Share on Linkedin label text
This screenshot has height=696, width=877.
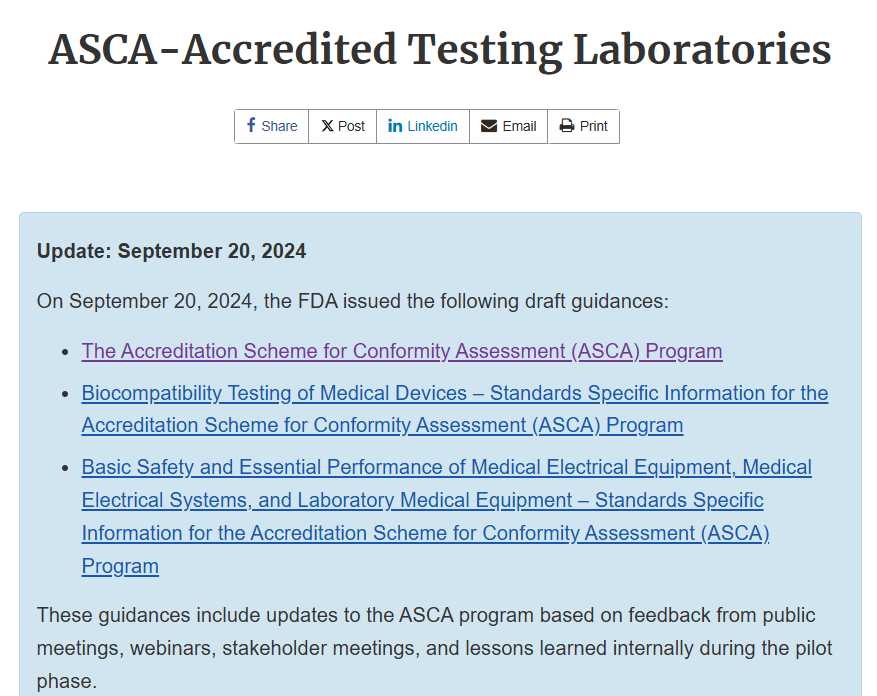point(432,126)
